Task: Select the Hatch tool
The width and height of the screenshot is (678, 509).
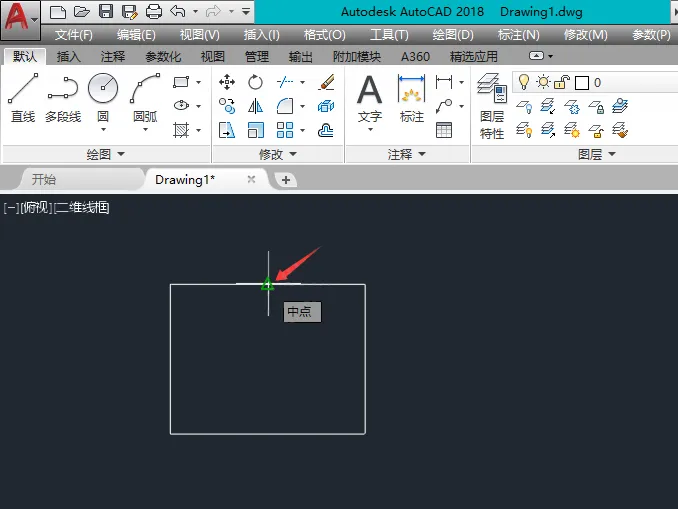Action: (x=181, y=130)
